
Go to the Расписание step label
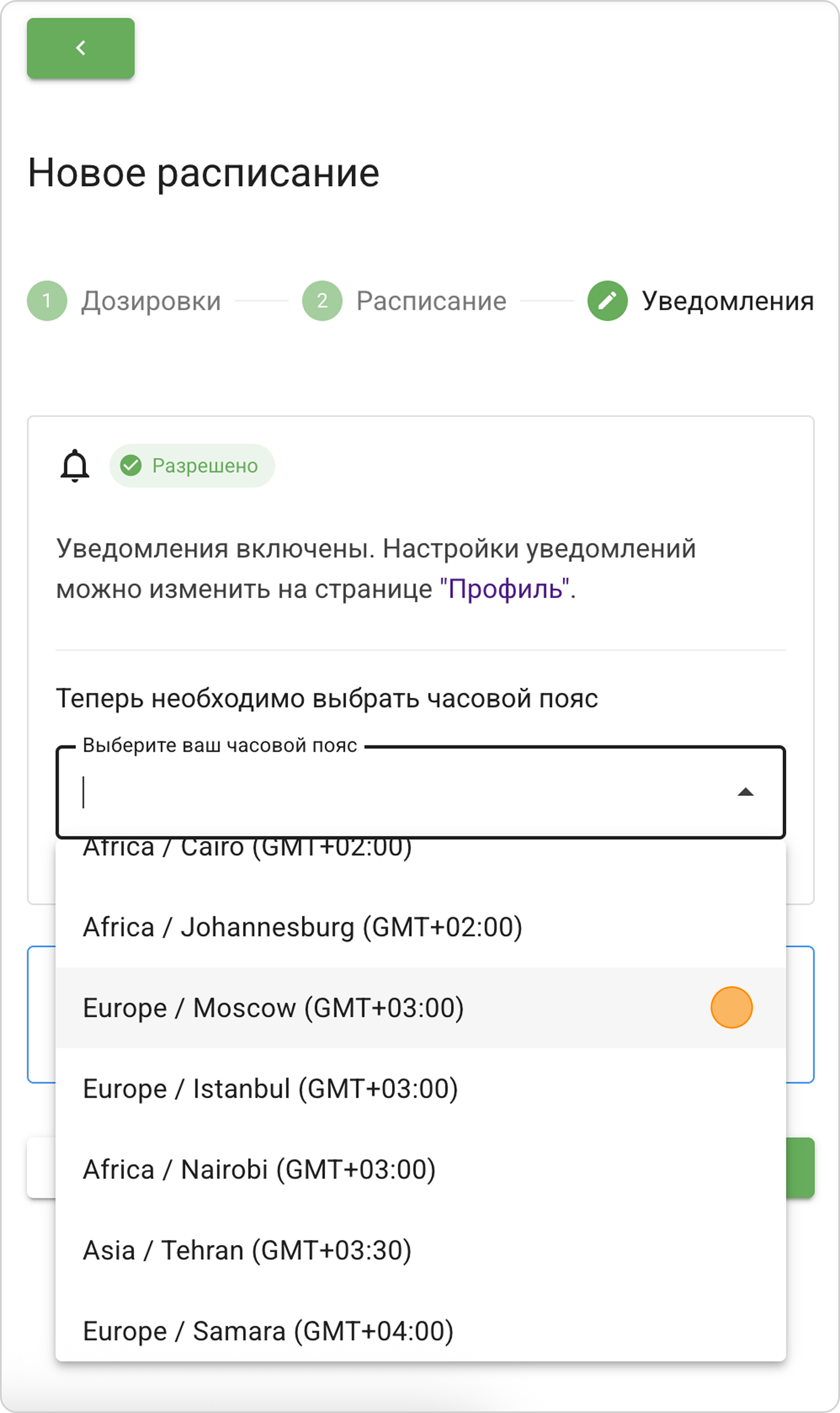coord(431,301)
